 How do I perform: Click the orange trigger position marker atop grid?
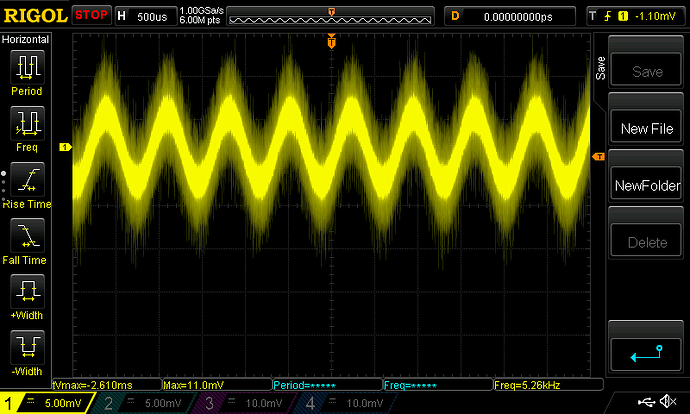tap(332, 41)
